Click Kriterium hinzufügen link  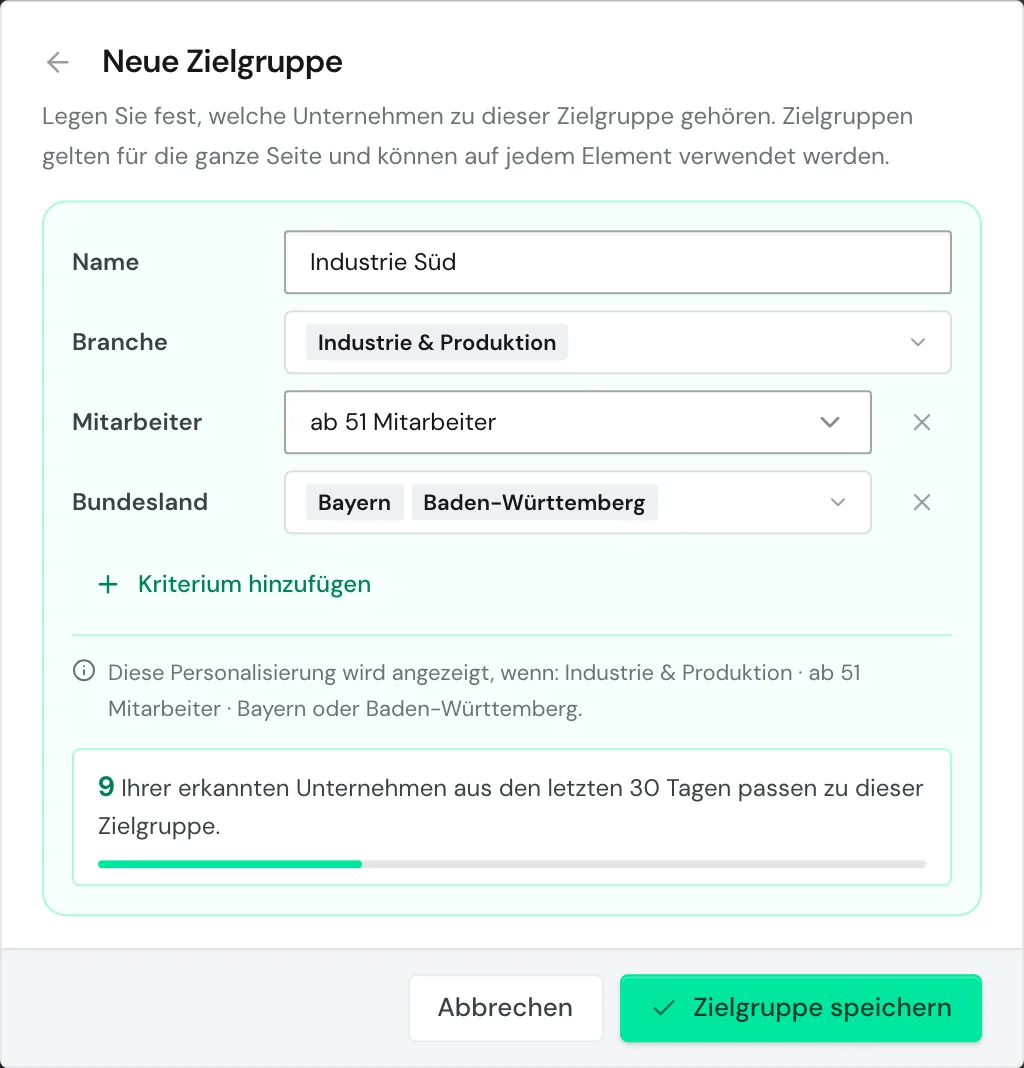[254, 584]
